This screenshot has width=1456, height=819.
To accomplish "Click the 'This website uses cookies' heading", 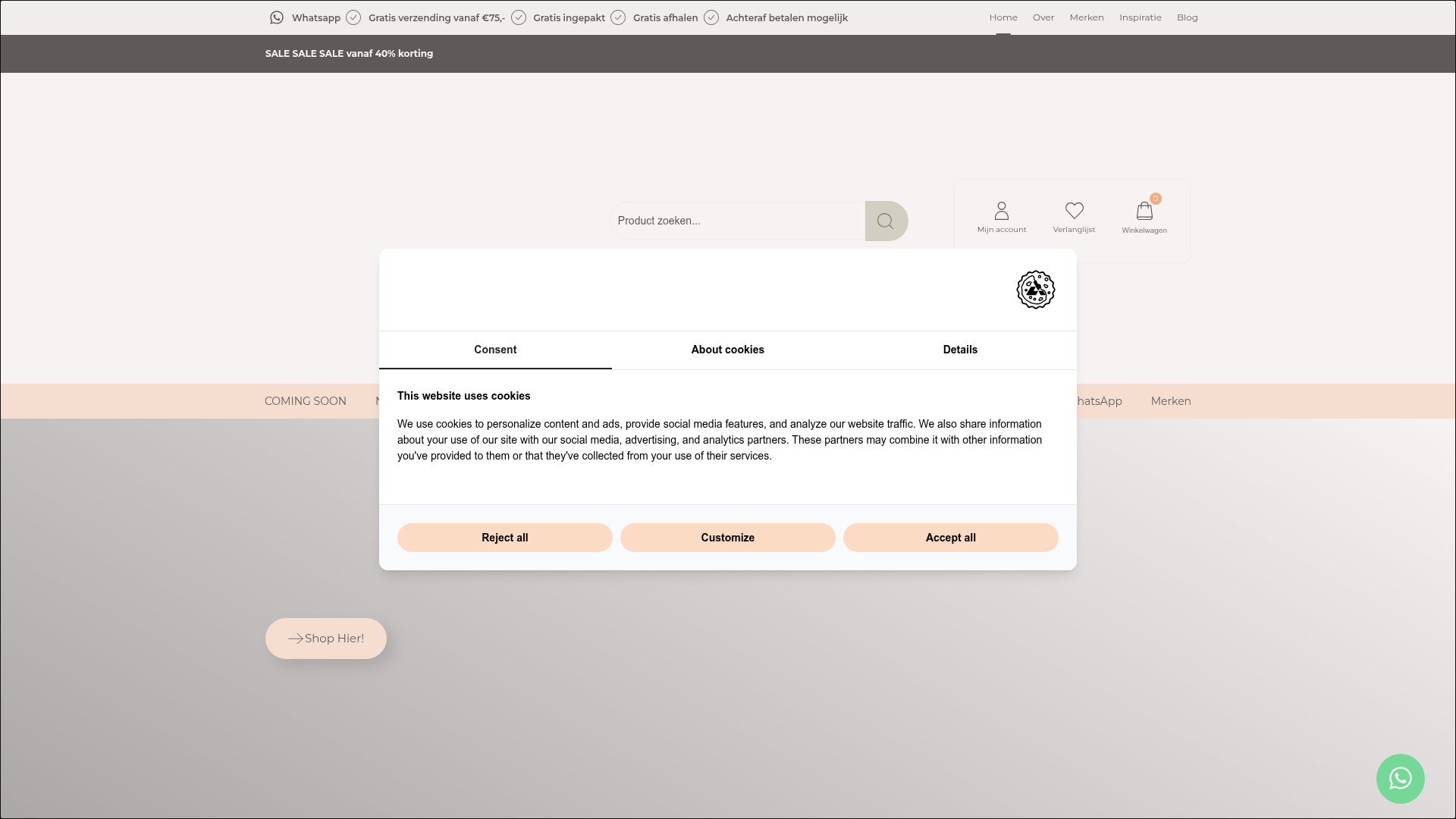I will [x=464, y=396].
